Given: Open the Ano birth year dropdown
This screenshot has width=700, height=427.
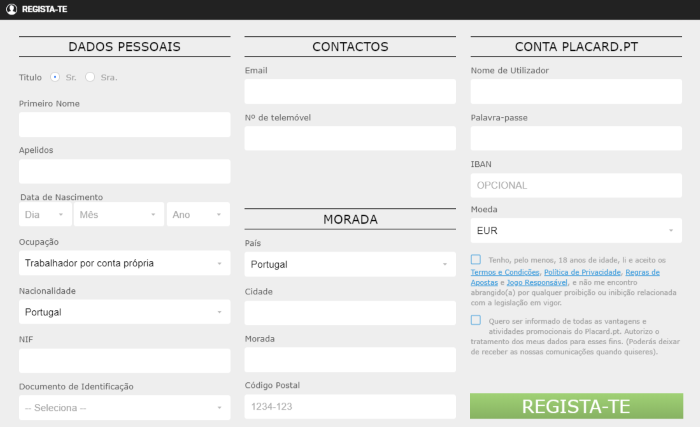Looking at the screenshot, I should [198, 214].
